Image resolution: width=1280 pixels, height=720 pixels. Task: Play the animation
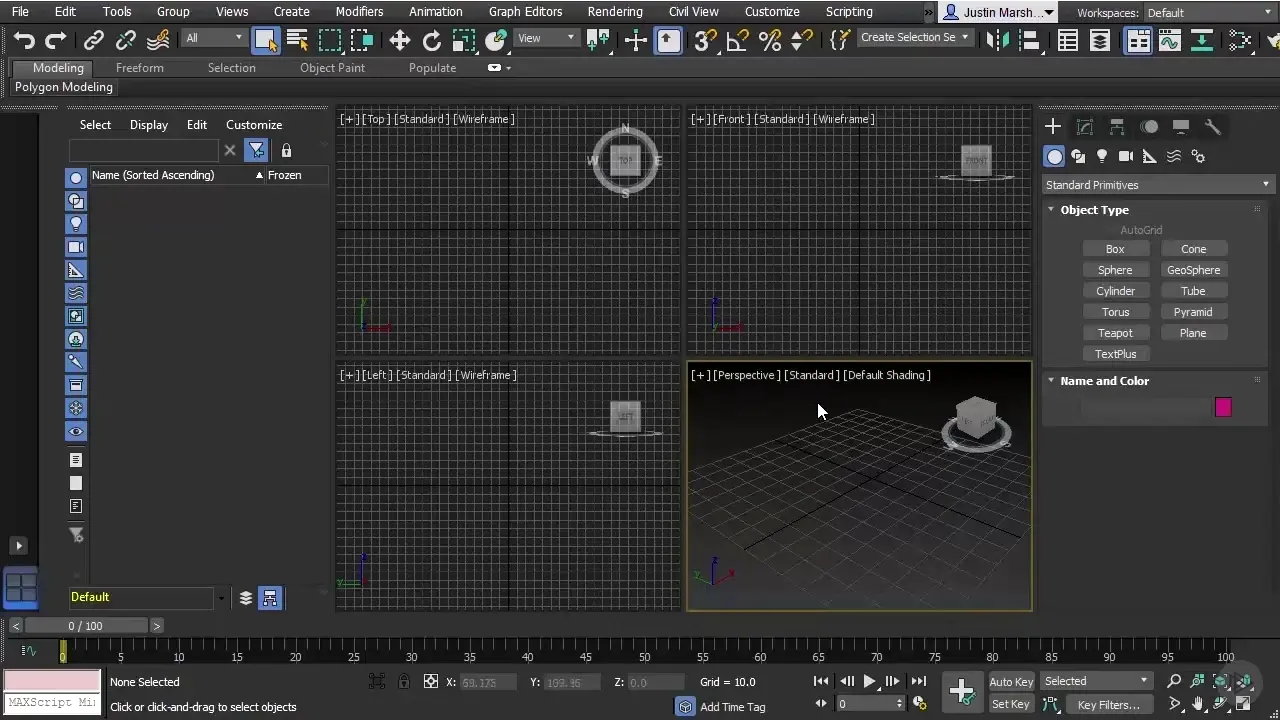coord(868,681)
